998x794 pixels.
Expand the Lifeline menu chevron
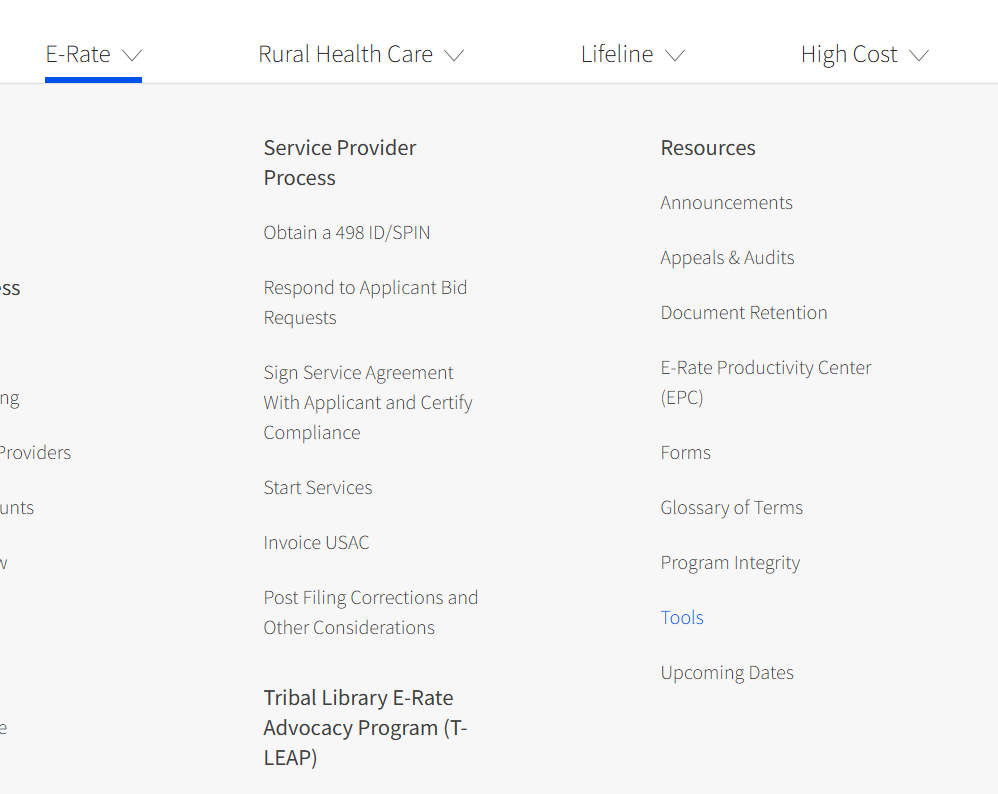coord(675,55)
